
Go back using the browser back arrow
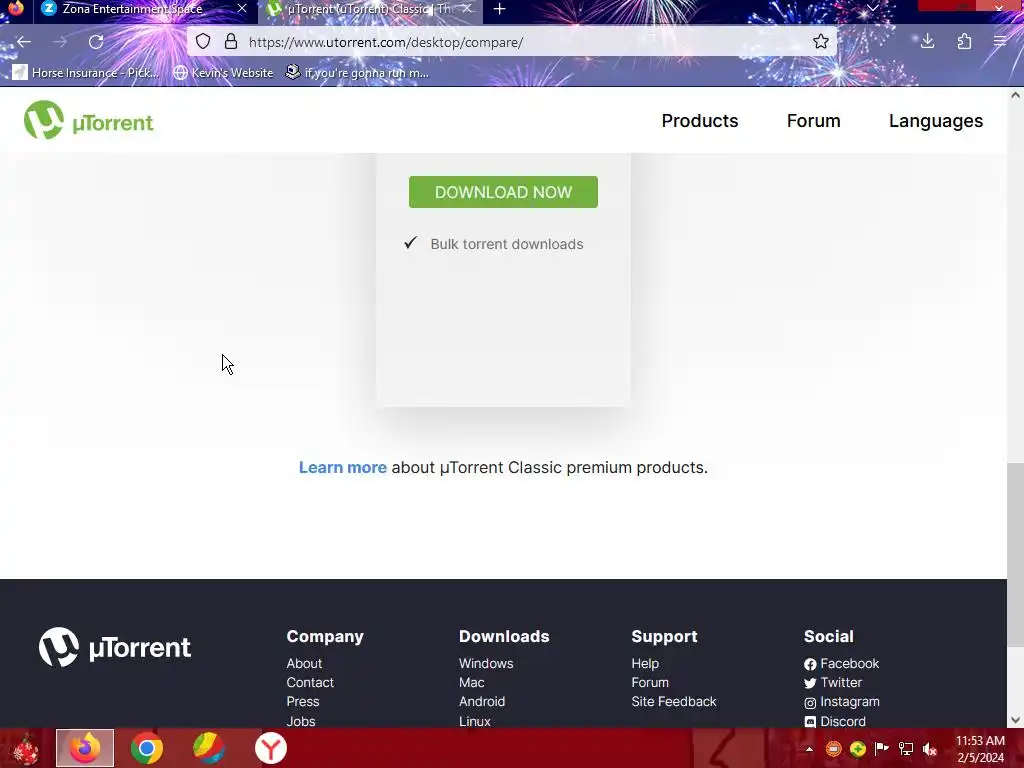tap(24, 42)
